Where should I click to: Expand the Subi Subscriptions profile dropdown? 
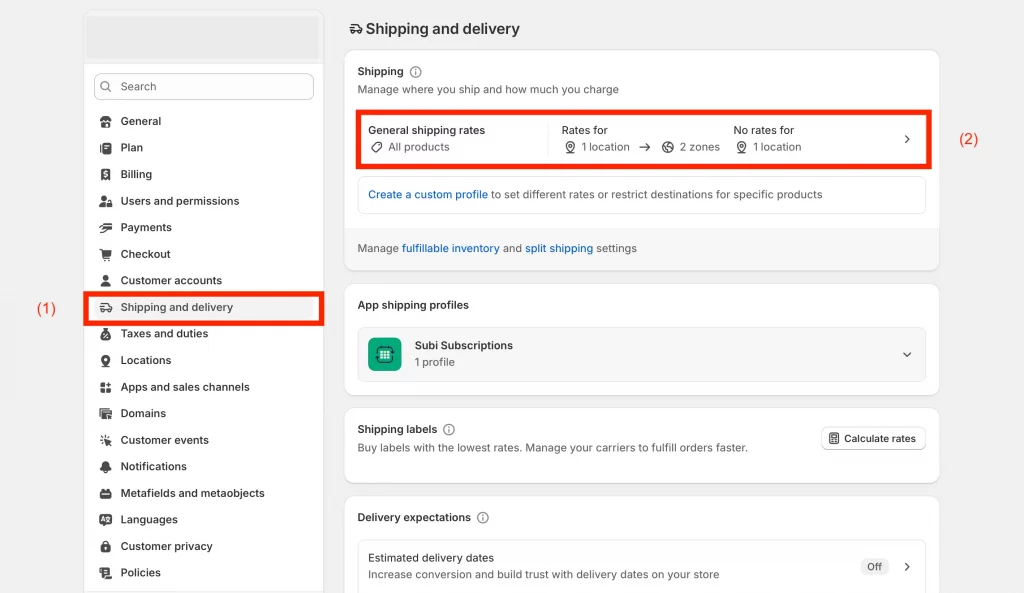pos(907,354)
